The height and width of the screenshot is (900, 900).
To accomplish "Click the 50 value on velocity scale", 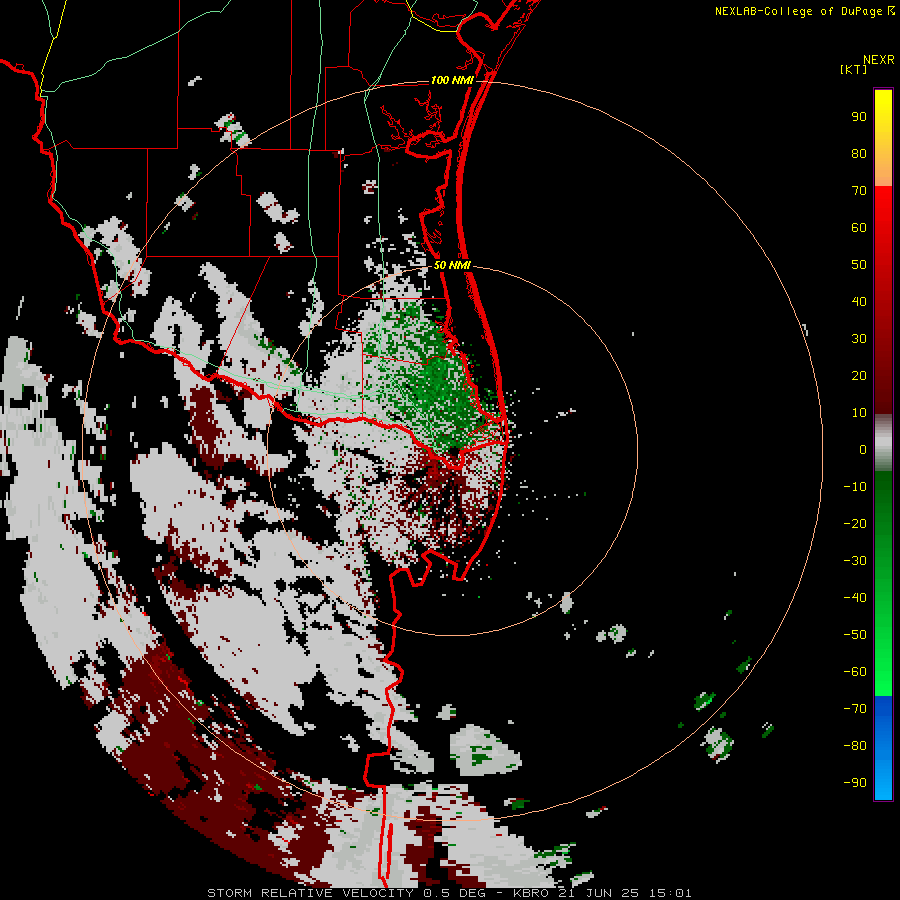I will tap(859, 265).
